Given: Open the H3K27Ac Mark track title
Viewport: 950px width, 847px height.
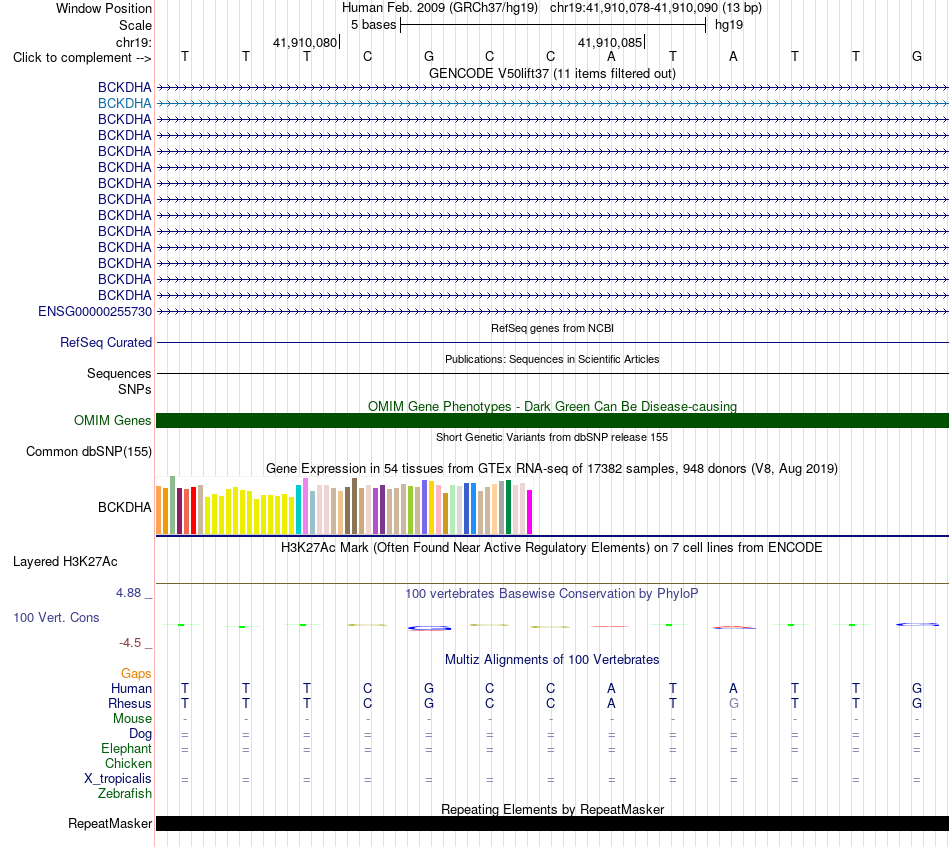Looking at the screenshot, I should tap(552, 548).
